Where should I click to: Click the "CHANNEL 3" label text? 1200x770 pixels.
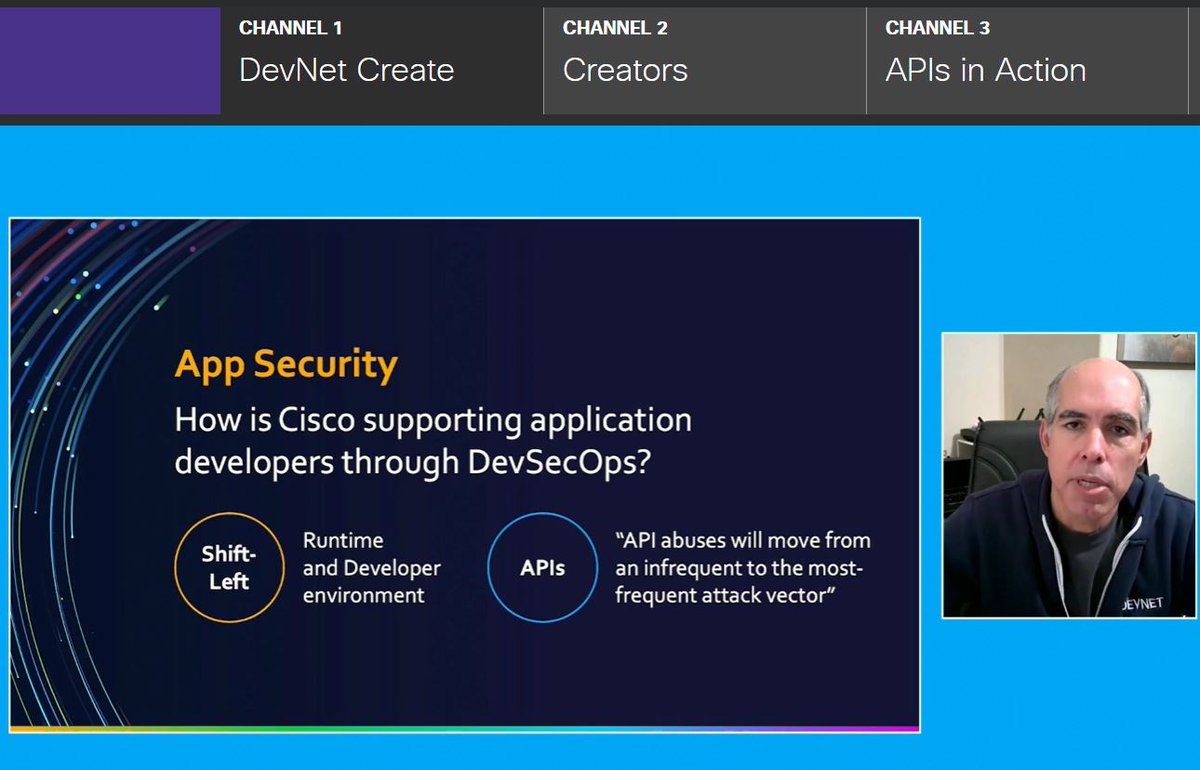tap(937, 28)
